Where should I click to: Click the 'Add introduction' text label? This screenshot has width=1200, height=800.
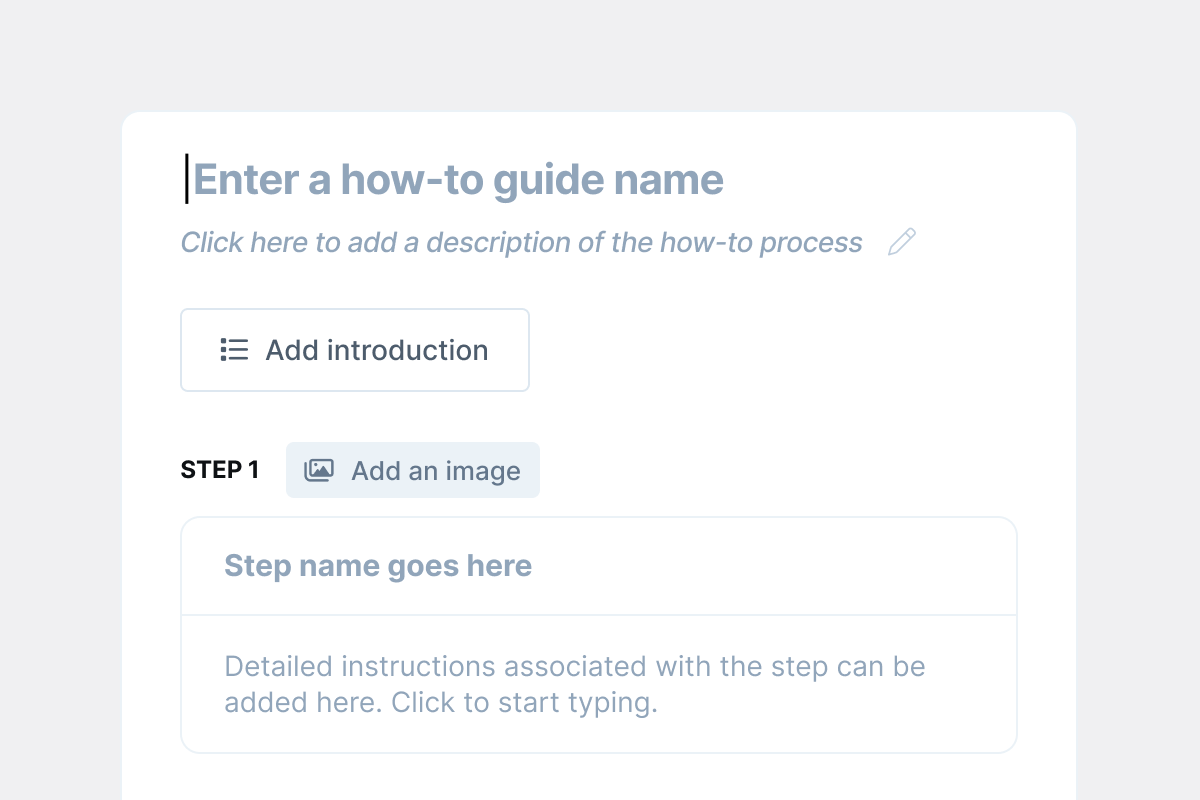pos(377,350)
